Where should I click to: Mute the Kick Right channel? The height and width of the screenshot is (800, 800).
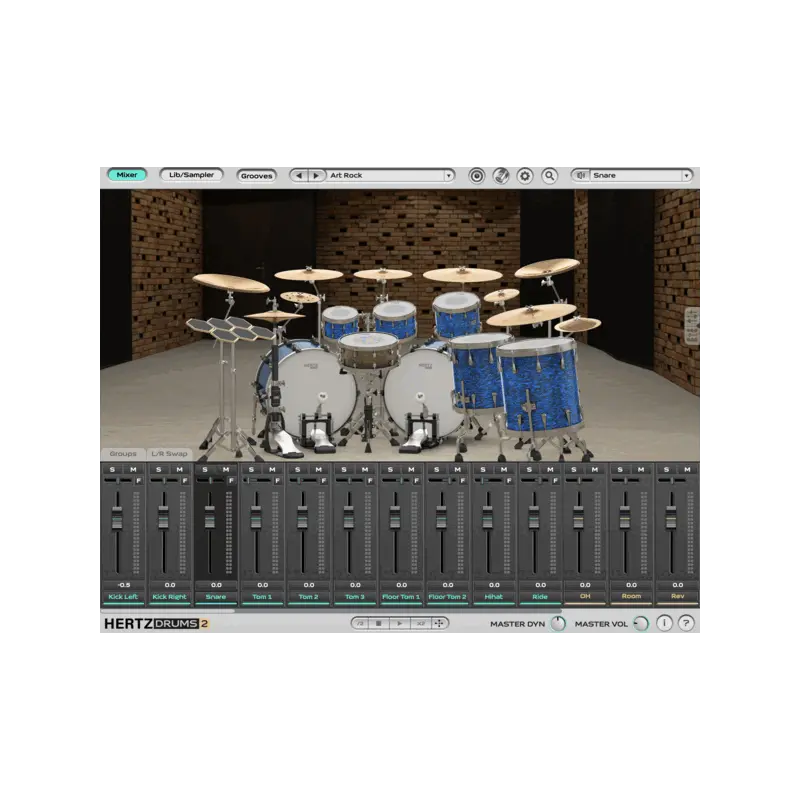click(180, 469)
